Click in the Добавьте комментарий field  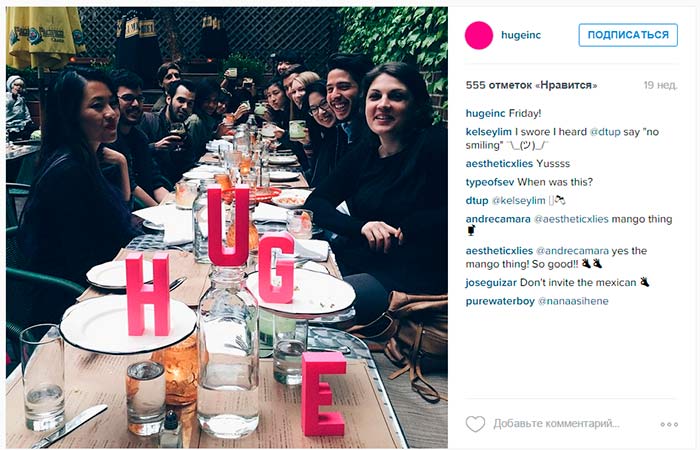pos(556,424)
